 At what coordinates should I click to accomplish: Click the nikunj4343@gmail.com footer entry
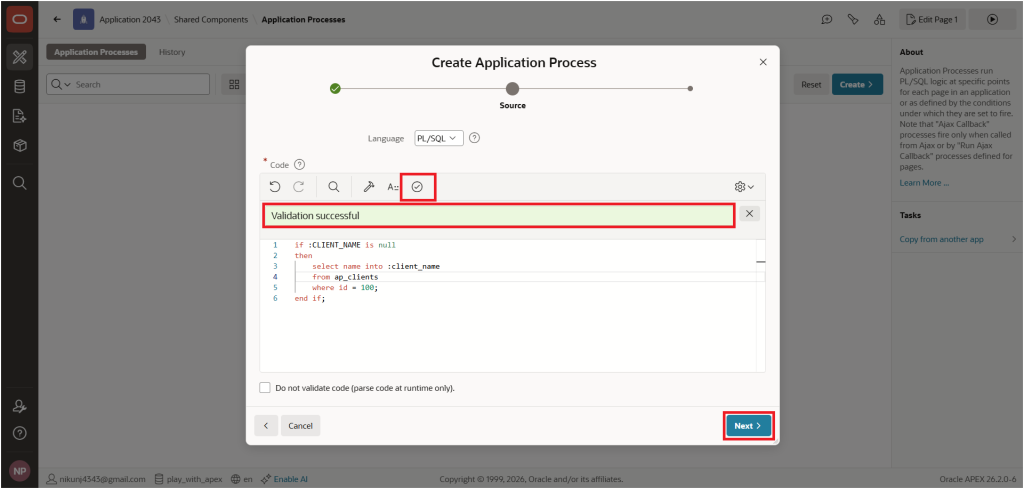pos(96,479)
